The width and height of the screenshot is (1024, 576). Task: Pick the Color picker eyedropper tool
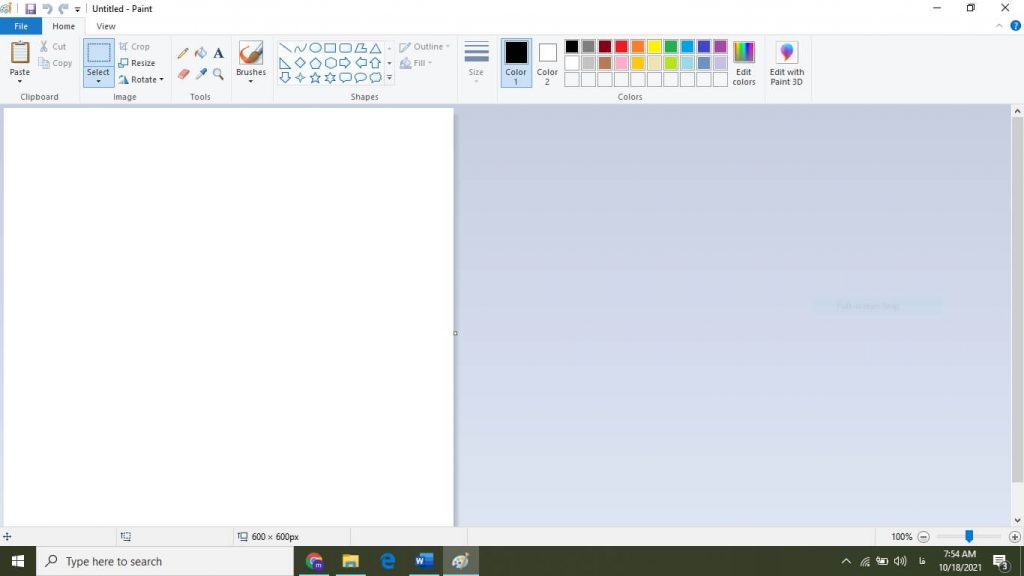[200, 74]
